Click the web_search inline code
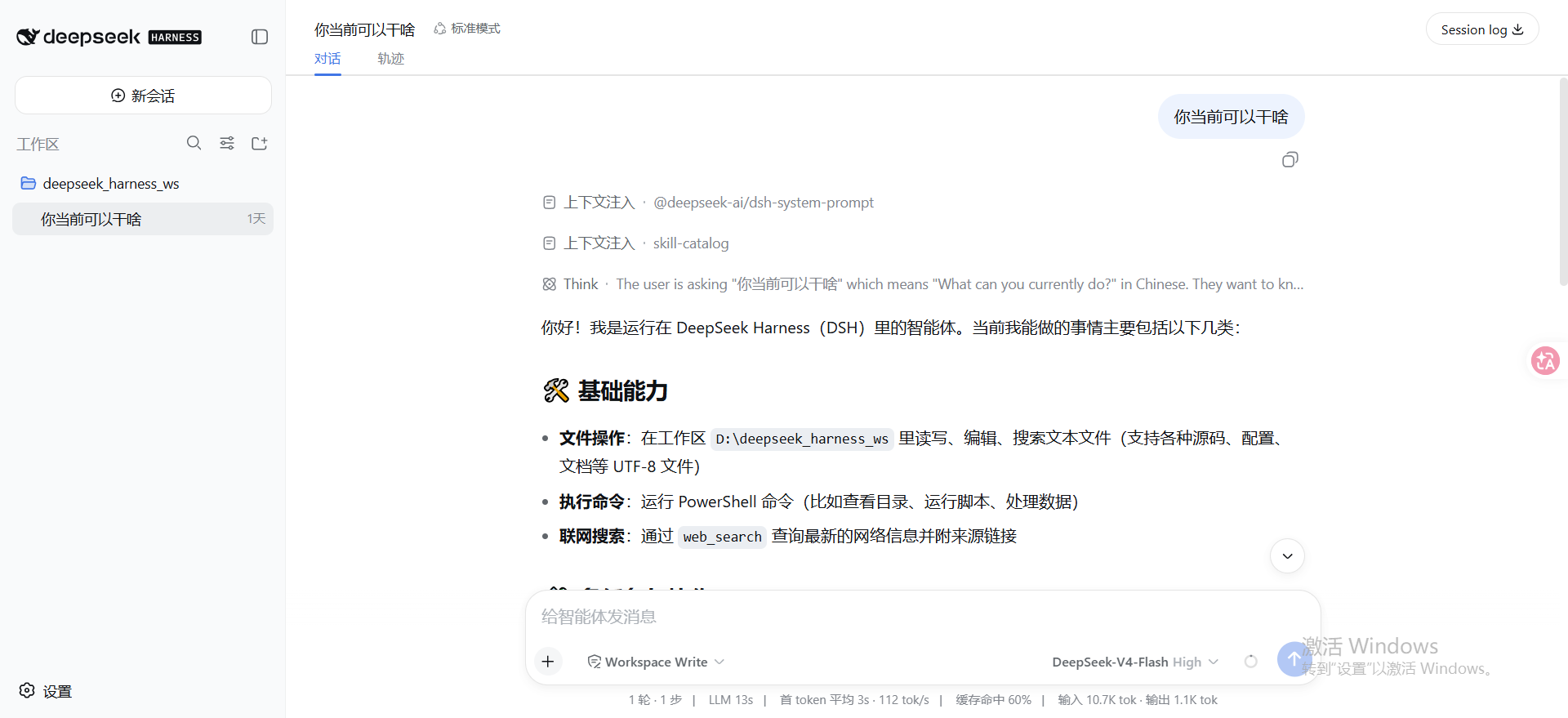1568x718 pixels. [x=722, y=537]
